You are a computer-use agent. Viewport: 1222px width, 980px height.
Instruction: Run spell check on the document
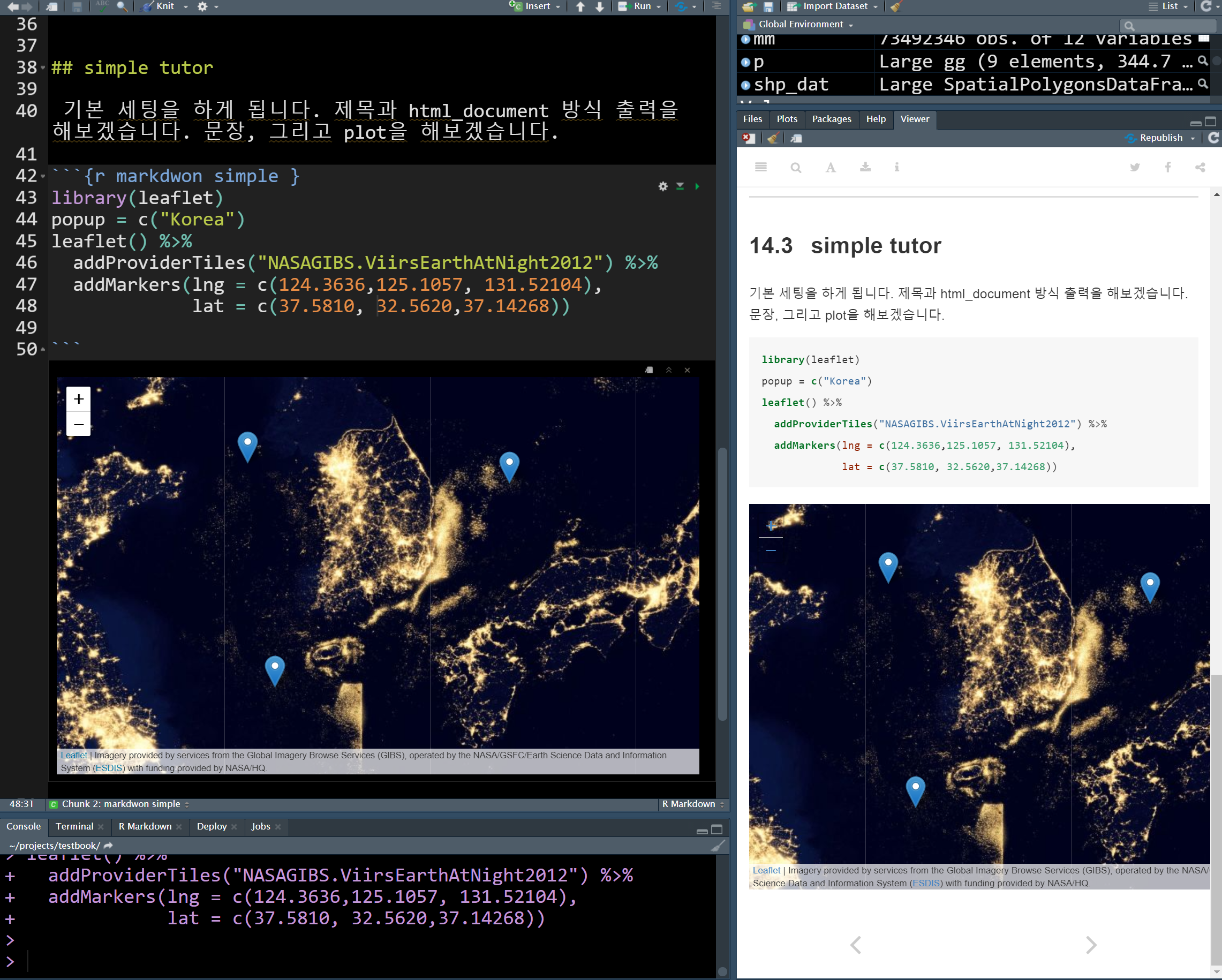point(102,6)
